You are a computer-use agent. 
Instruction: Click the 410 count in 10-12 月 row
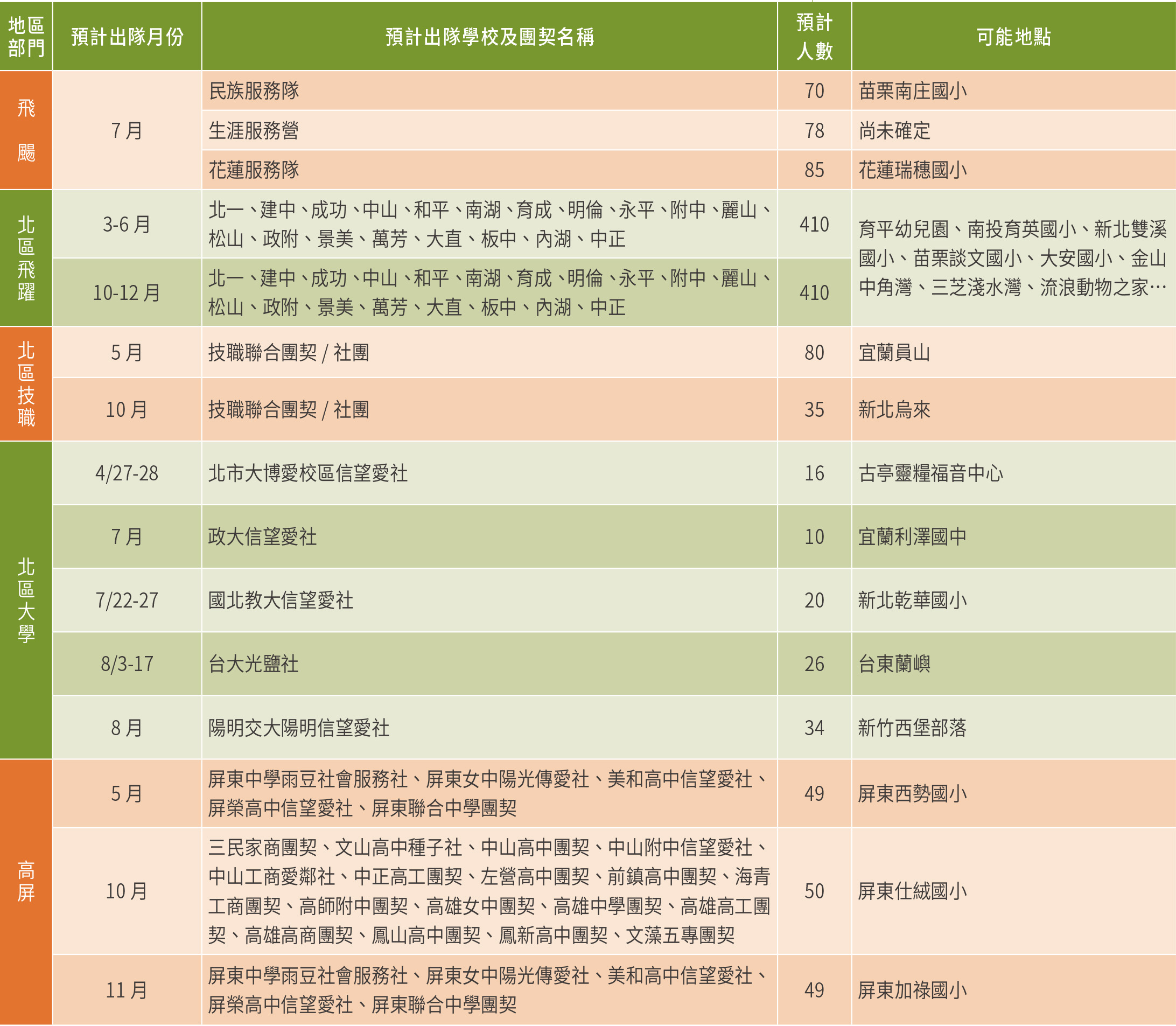pyautogui.click(x=814, y=292)
